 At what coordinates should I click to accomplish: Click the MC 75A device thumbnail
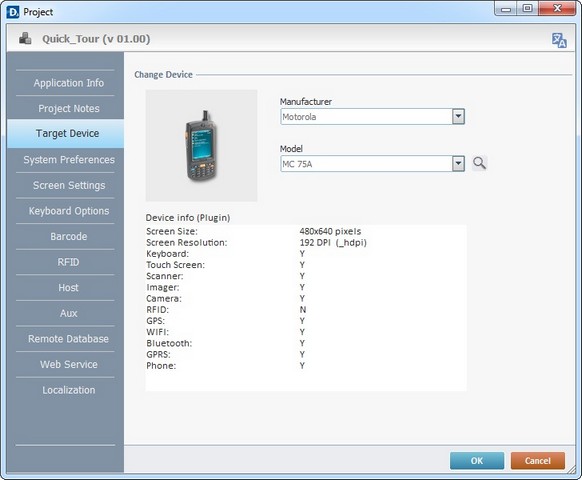point(202,146)
